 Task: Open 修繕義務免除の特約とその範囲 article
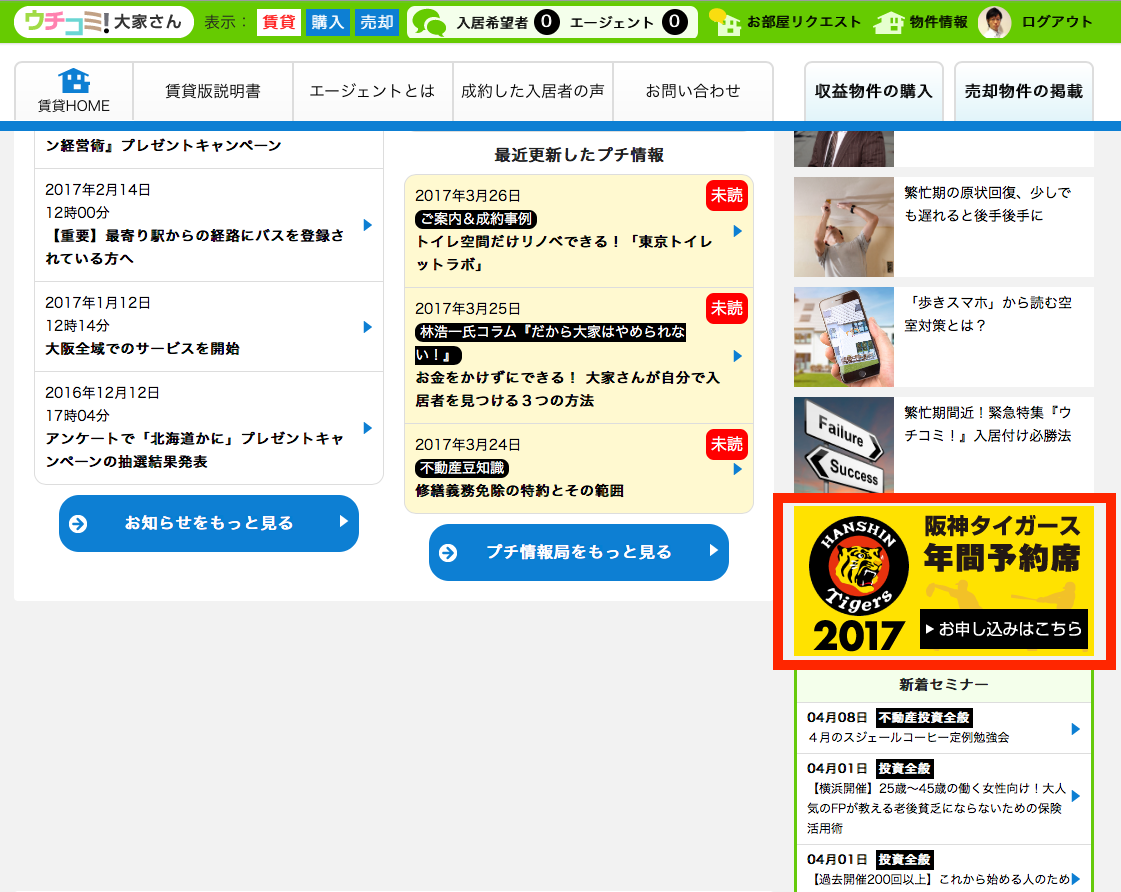pyautogui.click(x=520, y=491)
